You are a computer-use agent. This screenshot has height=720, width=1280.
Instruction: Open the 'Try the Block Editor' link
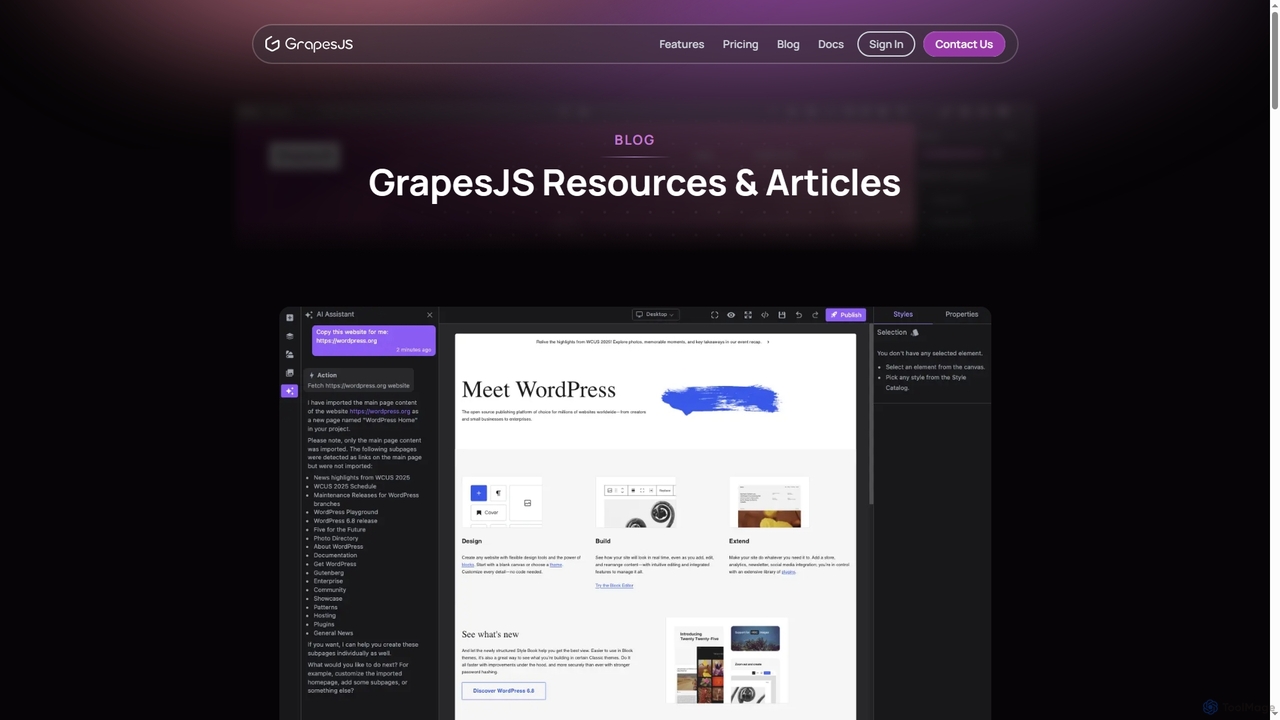pyautogui.click(x=614, y=585)
